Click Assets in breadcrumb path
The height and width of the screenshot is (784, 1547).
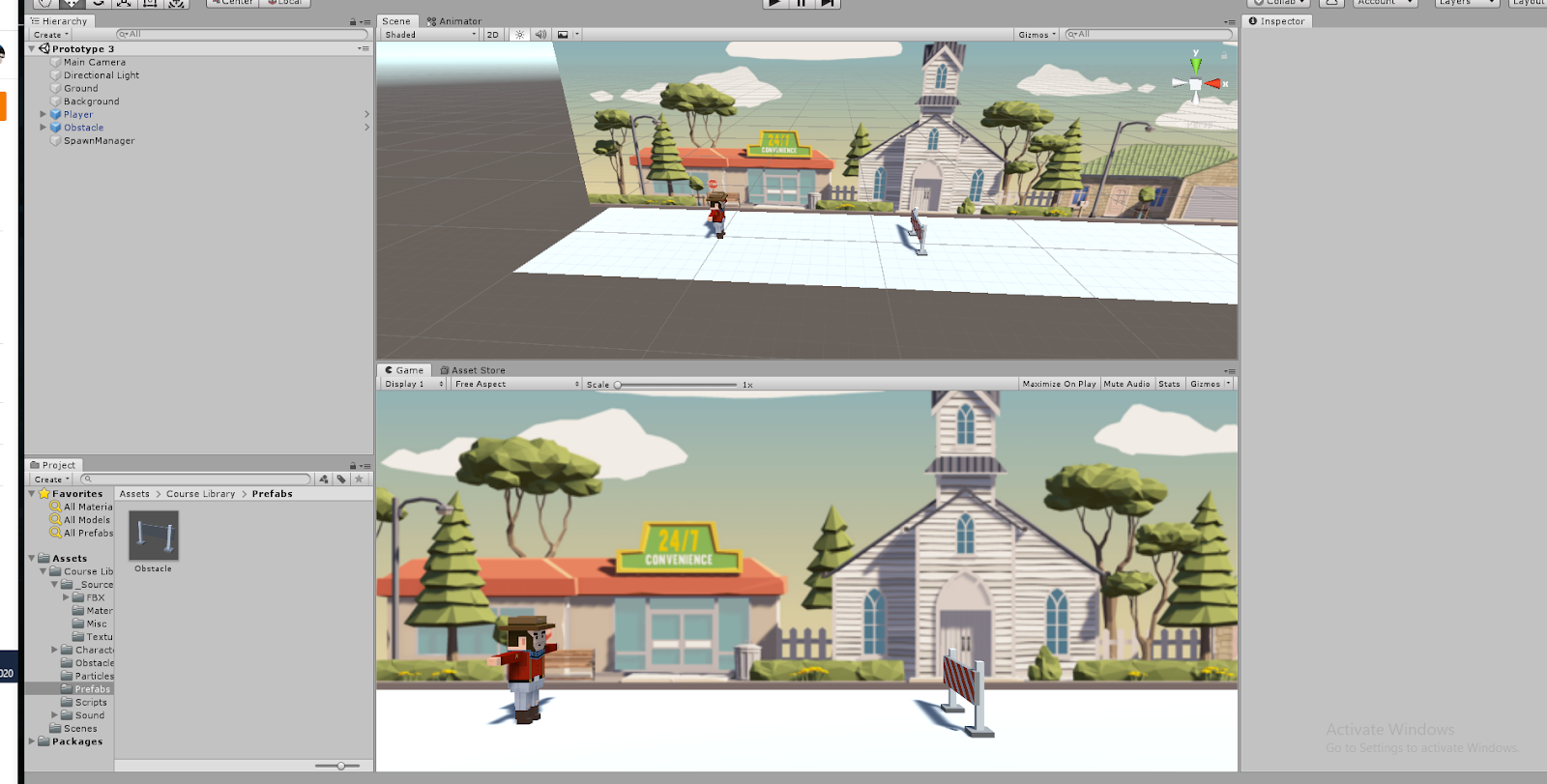(x=134, y=494)
